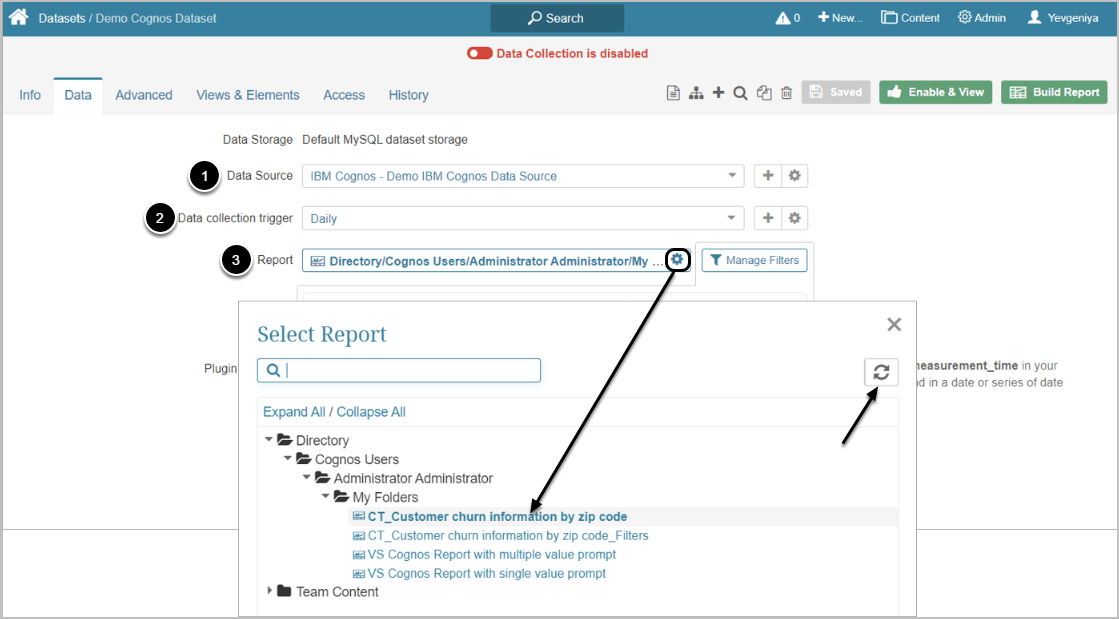Expand the Team Content folder
The height and width of the screenshot is (619, 1119).
[269, 590]
